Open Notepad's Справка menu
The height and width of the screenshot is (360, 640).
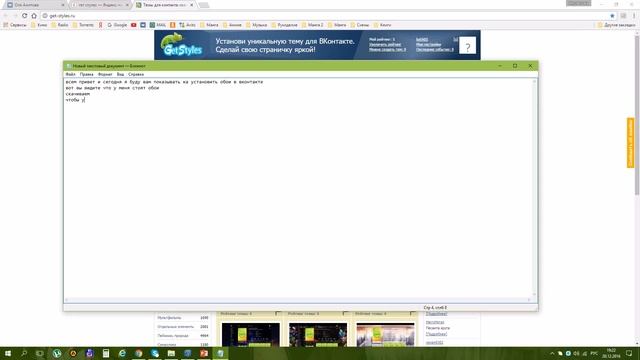(x=136, y=74)
